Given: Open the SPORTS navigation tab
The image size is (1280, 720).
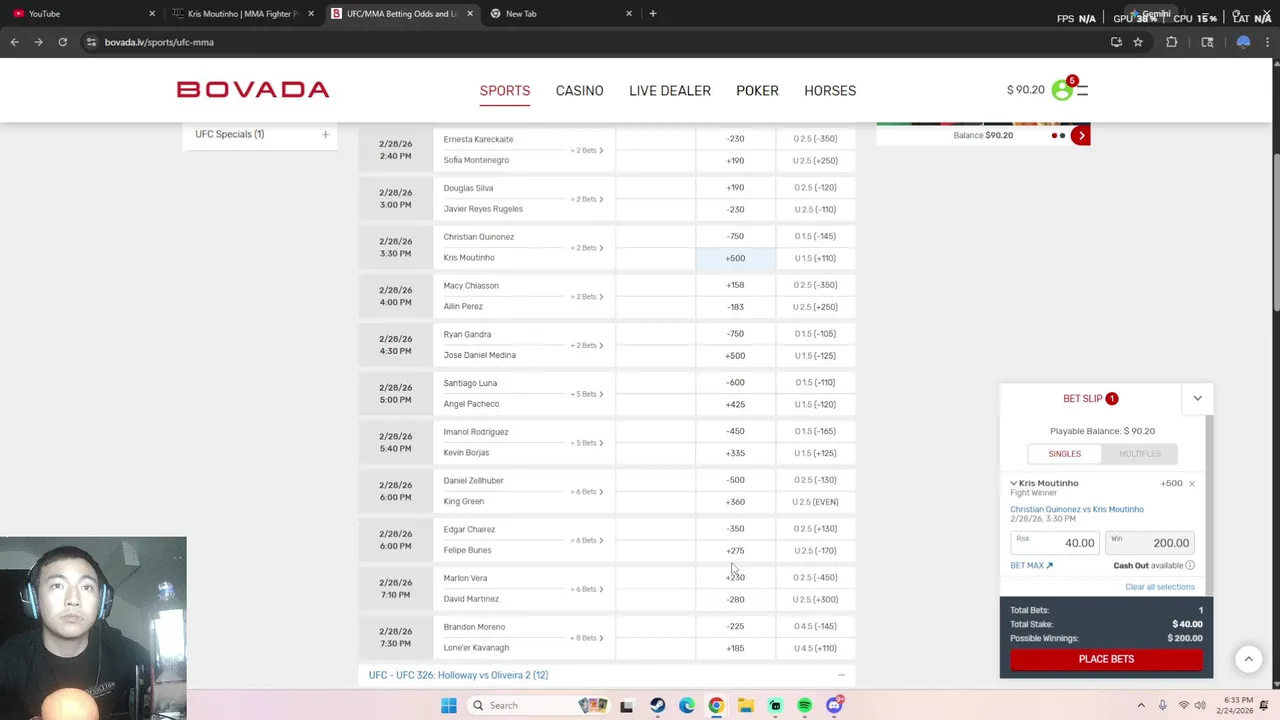Looking at the screenshot, I should tap(505, 91).
